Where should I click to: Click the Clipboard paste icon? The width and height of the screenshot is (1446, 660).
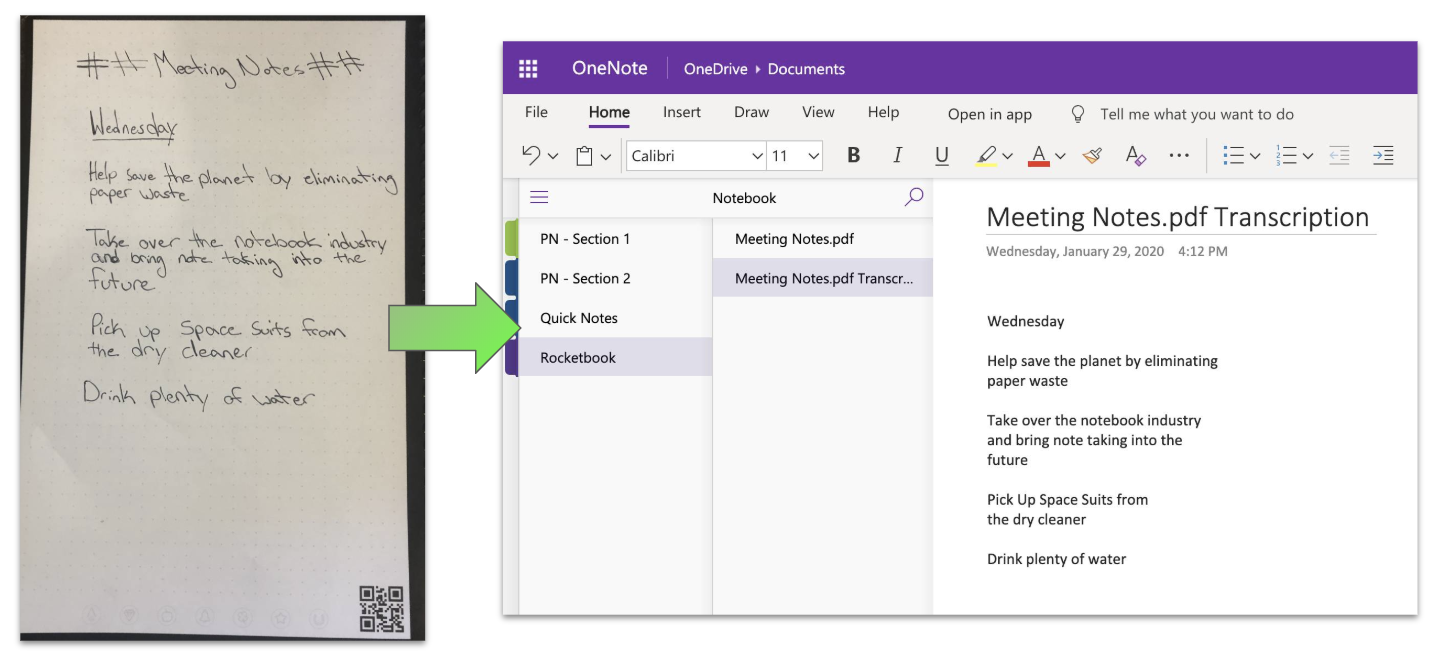(584, 156)
